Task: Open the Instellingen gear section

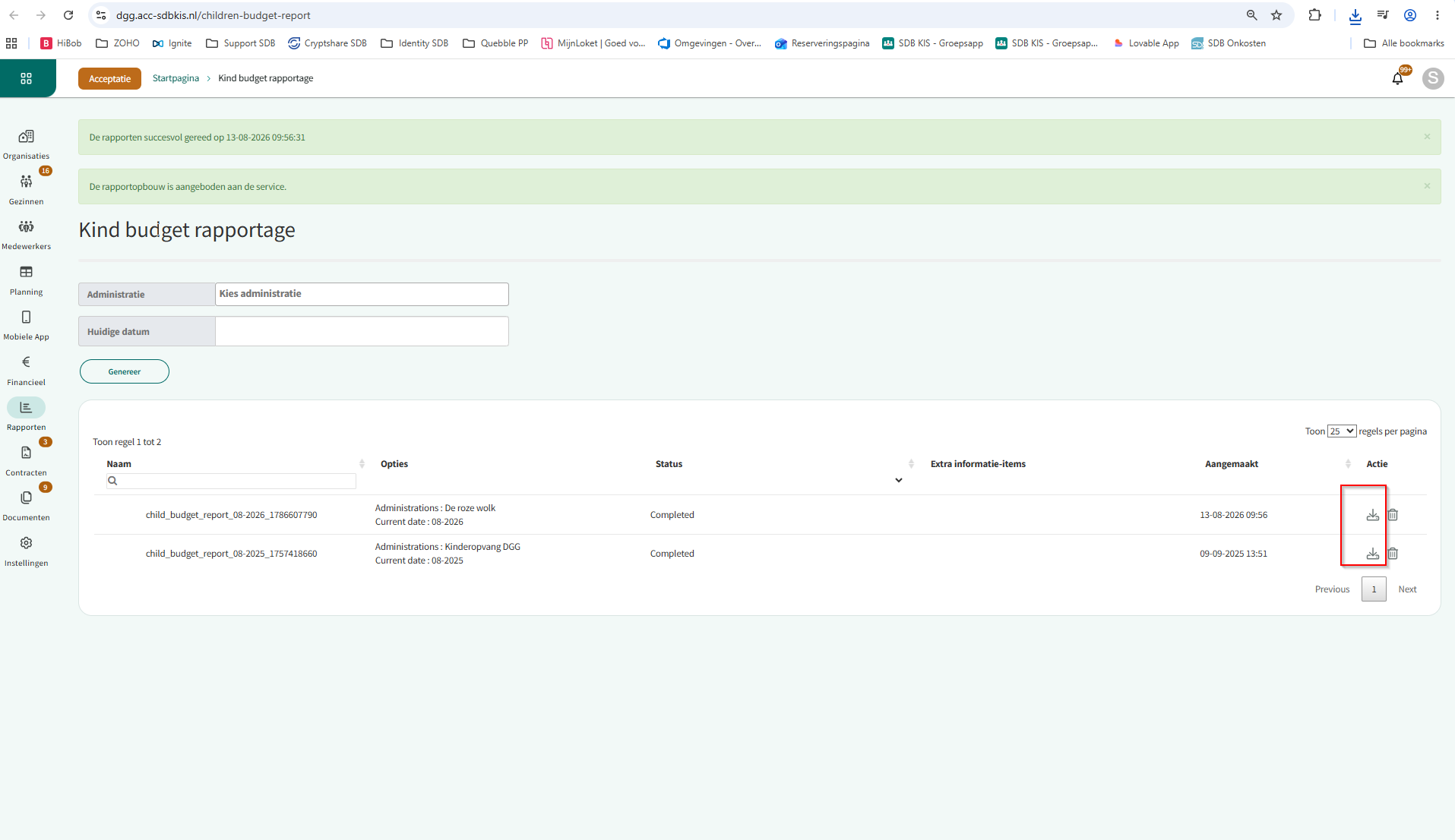Action: (26, 550)
